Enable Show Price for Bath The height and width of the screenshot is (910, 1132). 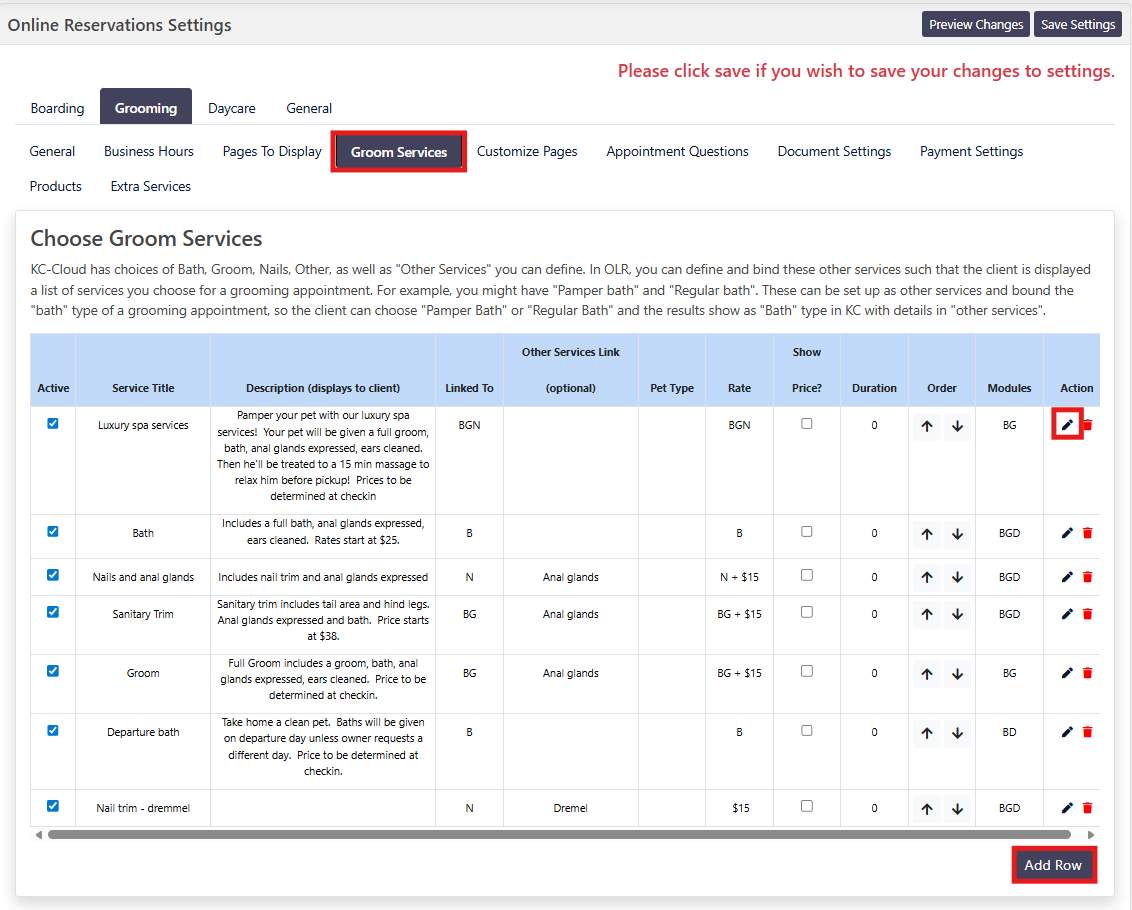pyautogui.click(x=807, y=531)
